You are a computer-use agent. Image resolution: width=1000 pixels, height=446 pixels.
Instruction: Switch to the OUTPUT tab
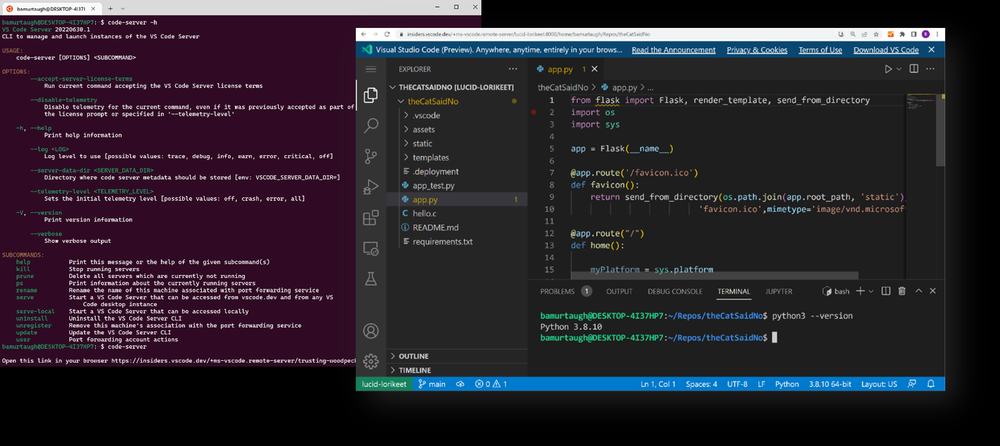619,291
